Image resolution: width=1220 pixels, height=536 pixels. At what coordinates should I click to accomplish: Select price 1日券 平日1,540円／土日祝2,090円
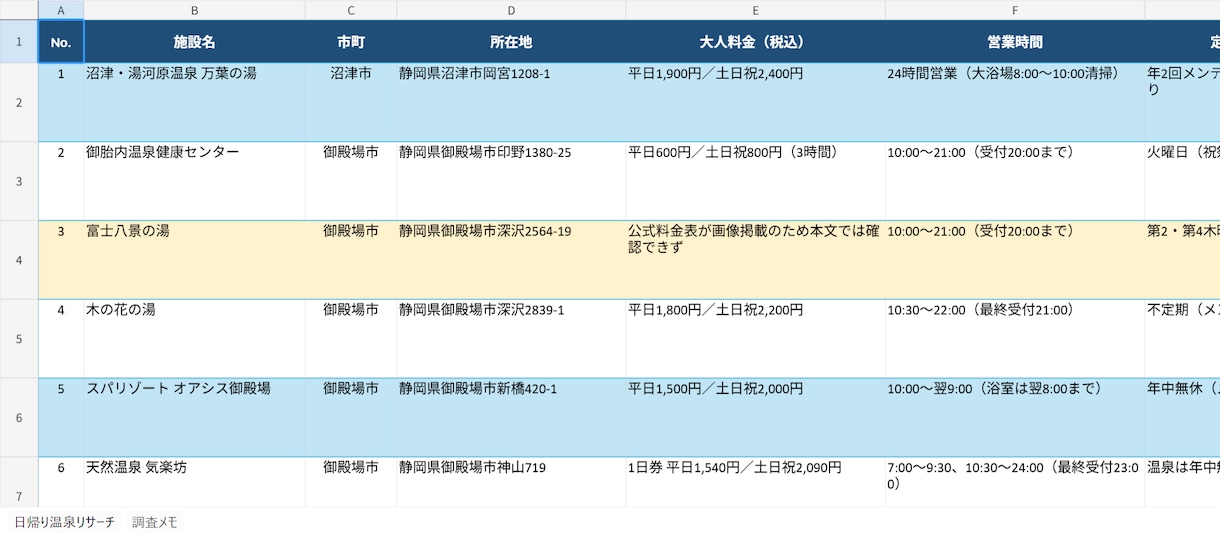tap(755, 482)
